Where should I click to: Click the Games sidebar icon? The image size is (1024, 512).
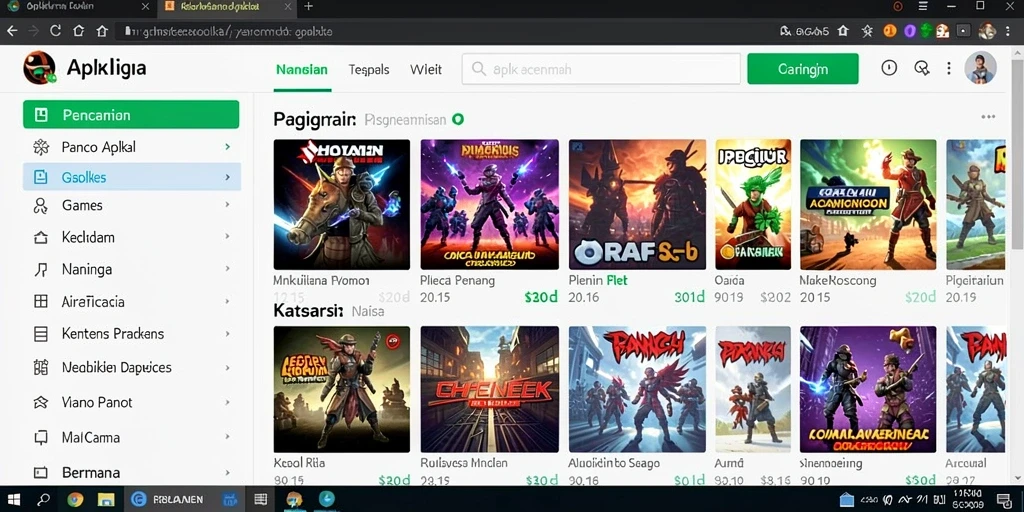coord(40,206)
